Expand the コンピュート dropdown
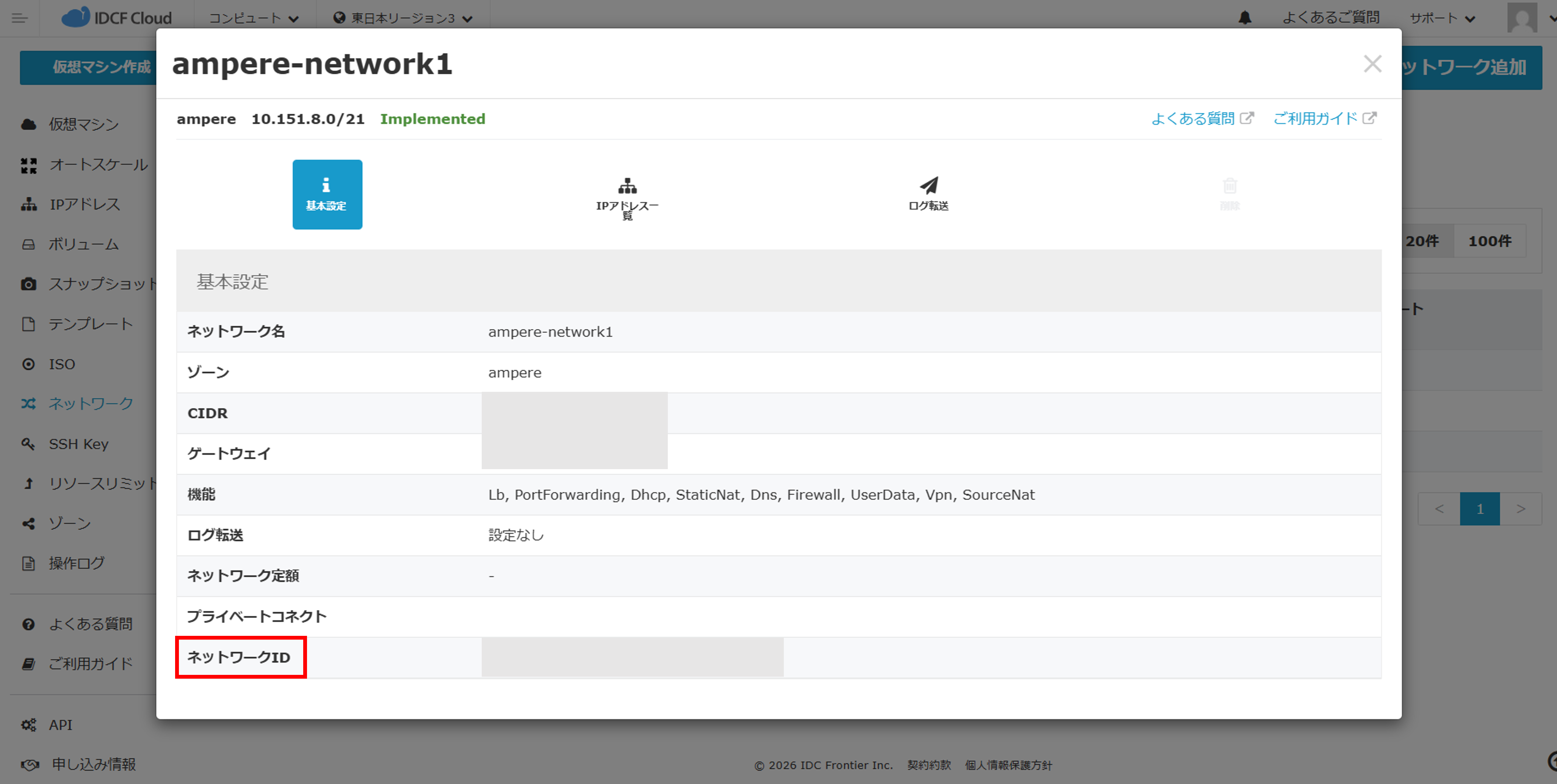The width and height of the screenshot is (1557, 784). point(254,18)
